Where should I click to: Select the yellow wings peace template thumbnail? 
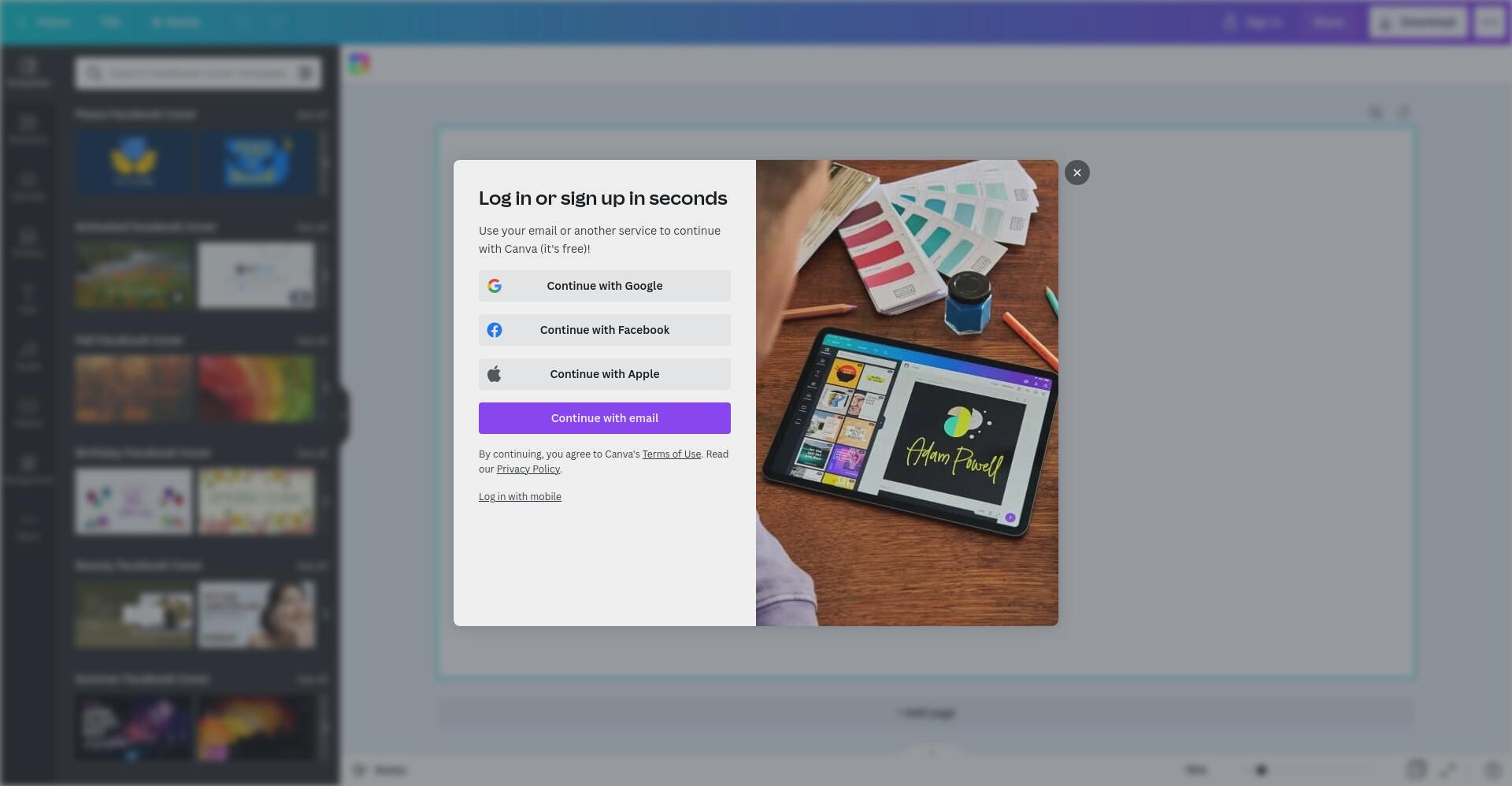tap(134, 162)
